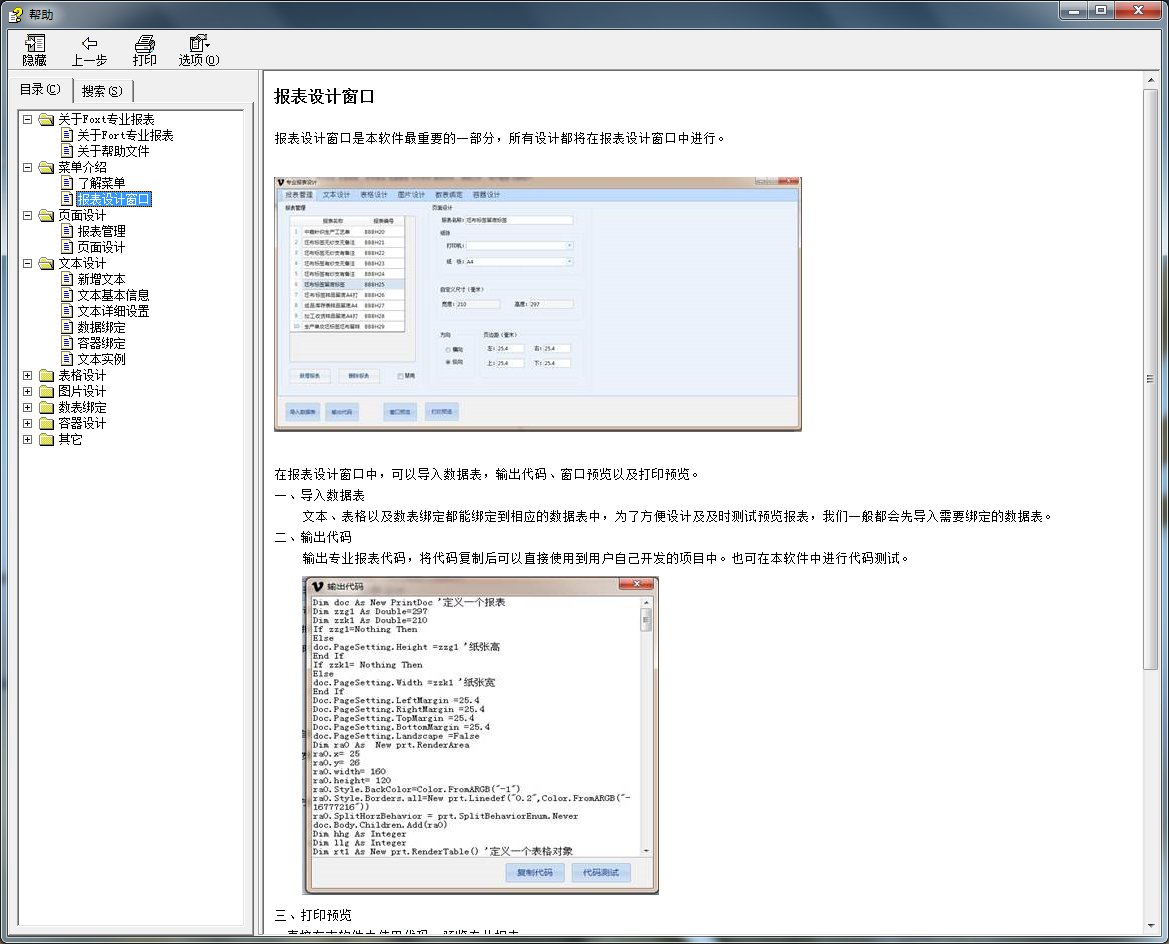Open the 数据绑定 help topic

coord(101,328)
